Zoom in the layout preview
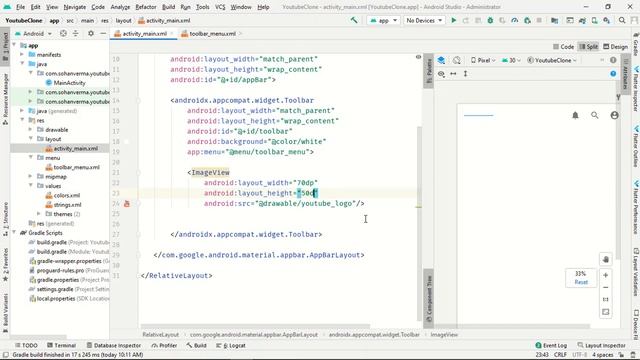This screenshot has width=640, height=360. [x=606, y=275]
